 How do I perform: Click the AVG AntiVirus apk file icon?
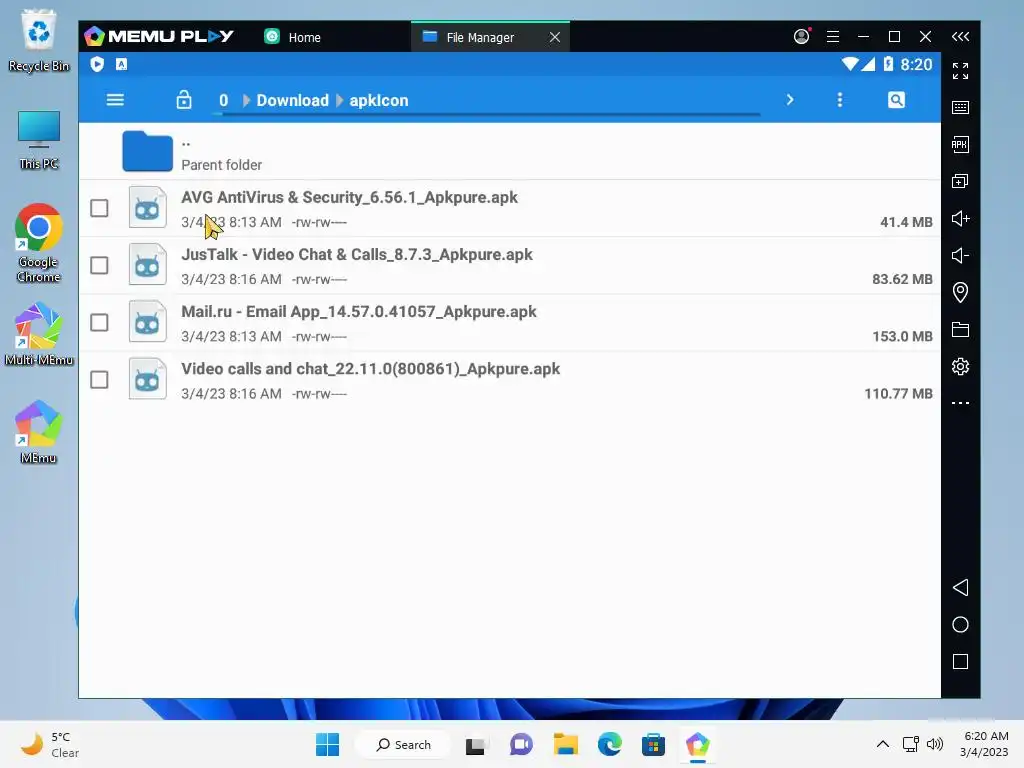coord(148,208)
